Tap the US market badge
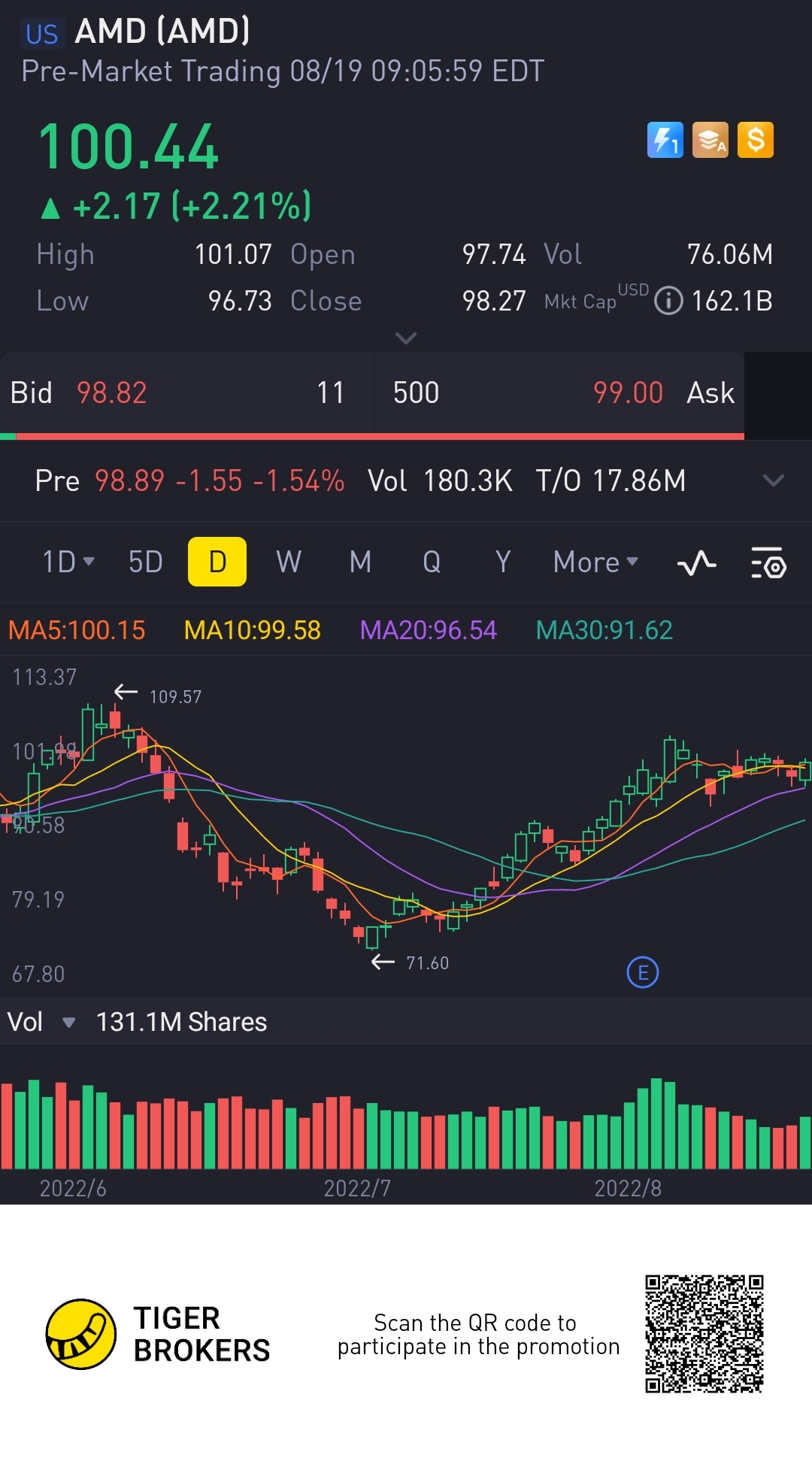 click(42, 34)
